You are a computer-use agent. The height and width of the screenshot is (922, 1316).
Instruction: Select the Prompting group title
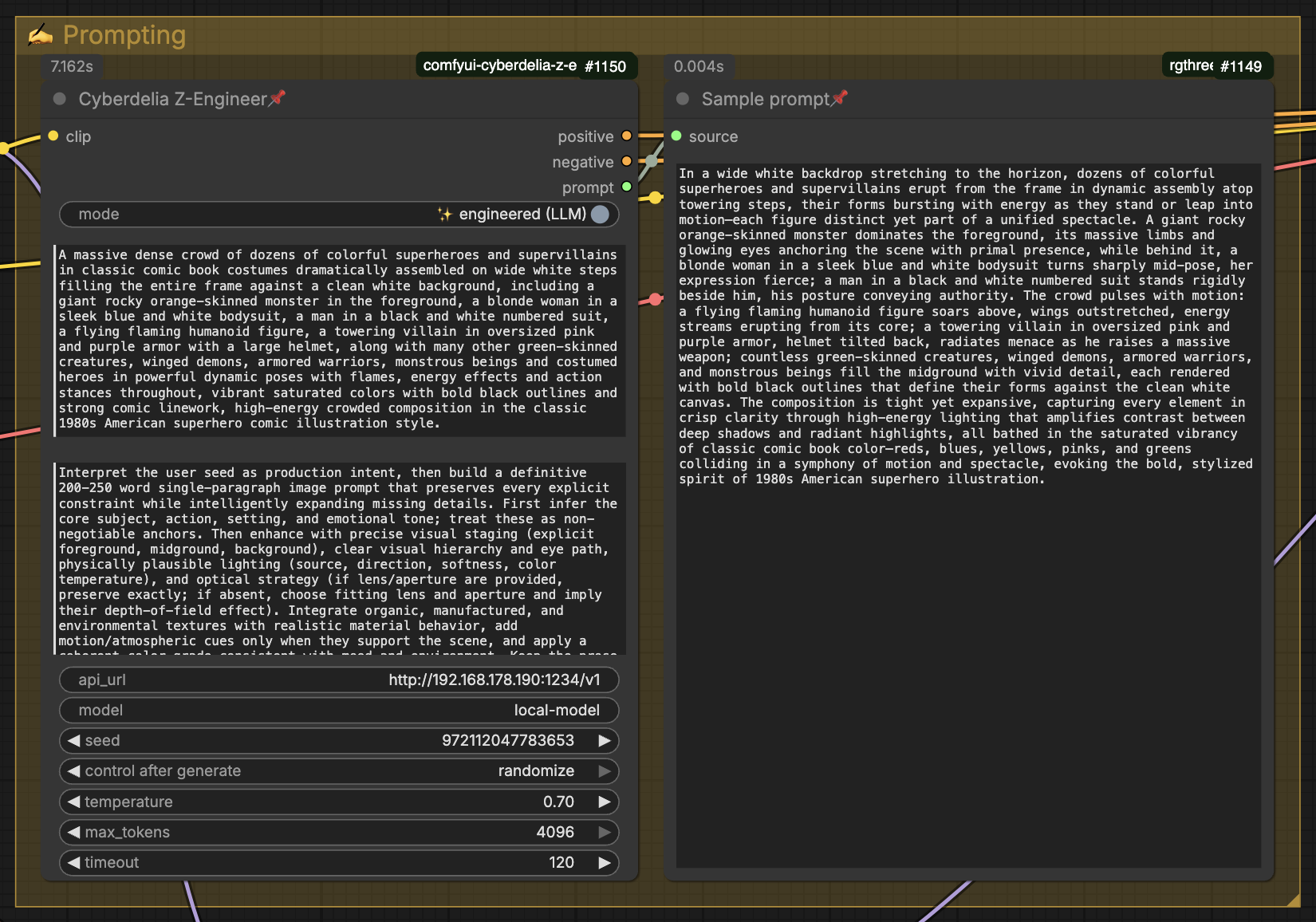[124, 35]
